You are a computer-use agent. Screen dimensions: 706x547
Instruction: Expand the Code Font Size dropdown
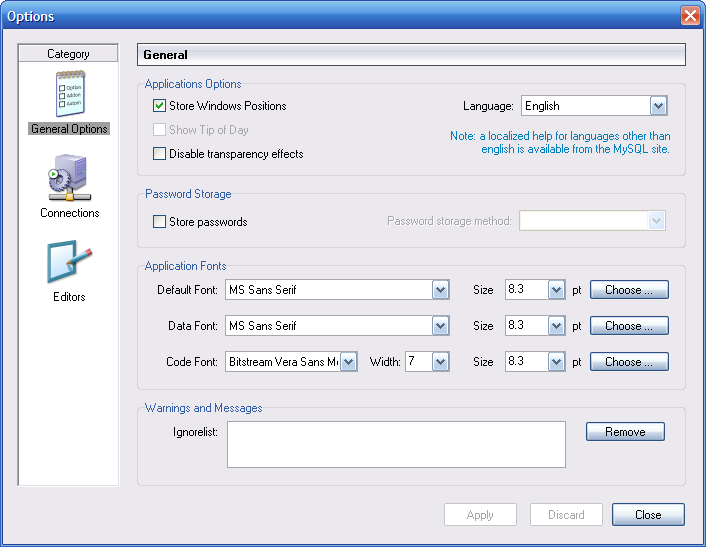557,362
